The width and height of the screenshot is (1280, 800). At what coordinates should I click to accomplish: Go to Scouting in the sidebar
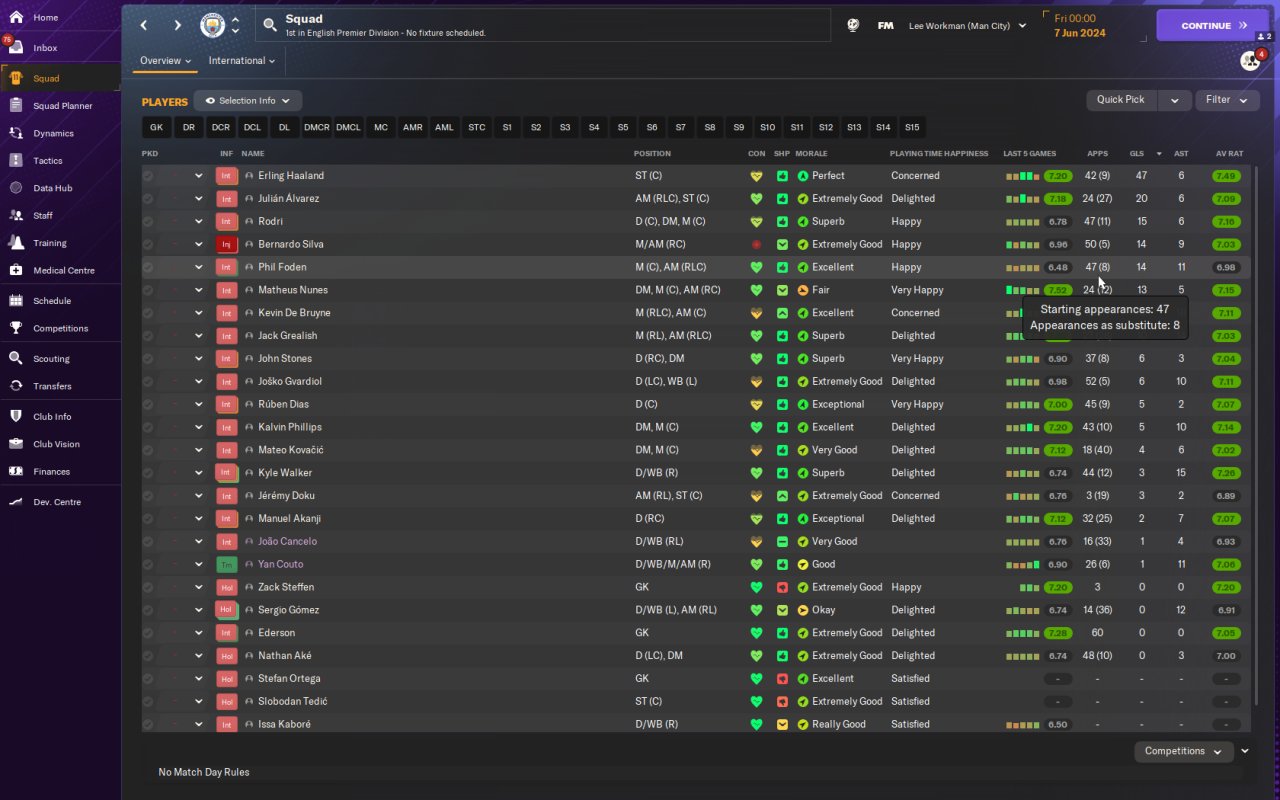point(51,359)
